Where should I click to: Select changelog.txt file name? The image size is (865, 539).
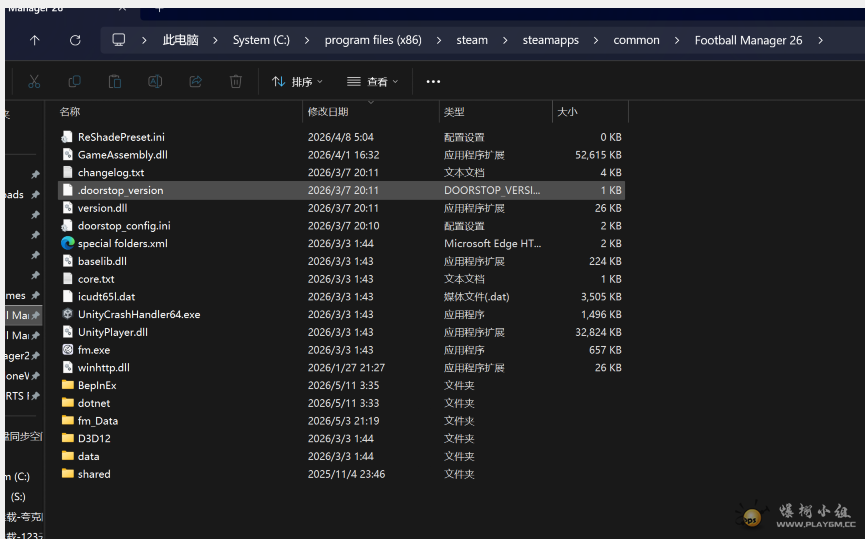[111, 173]
